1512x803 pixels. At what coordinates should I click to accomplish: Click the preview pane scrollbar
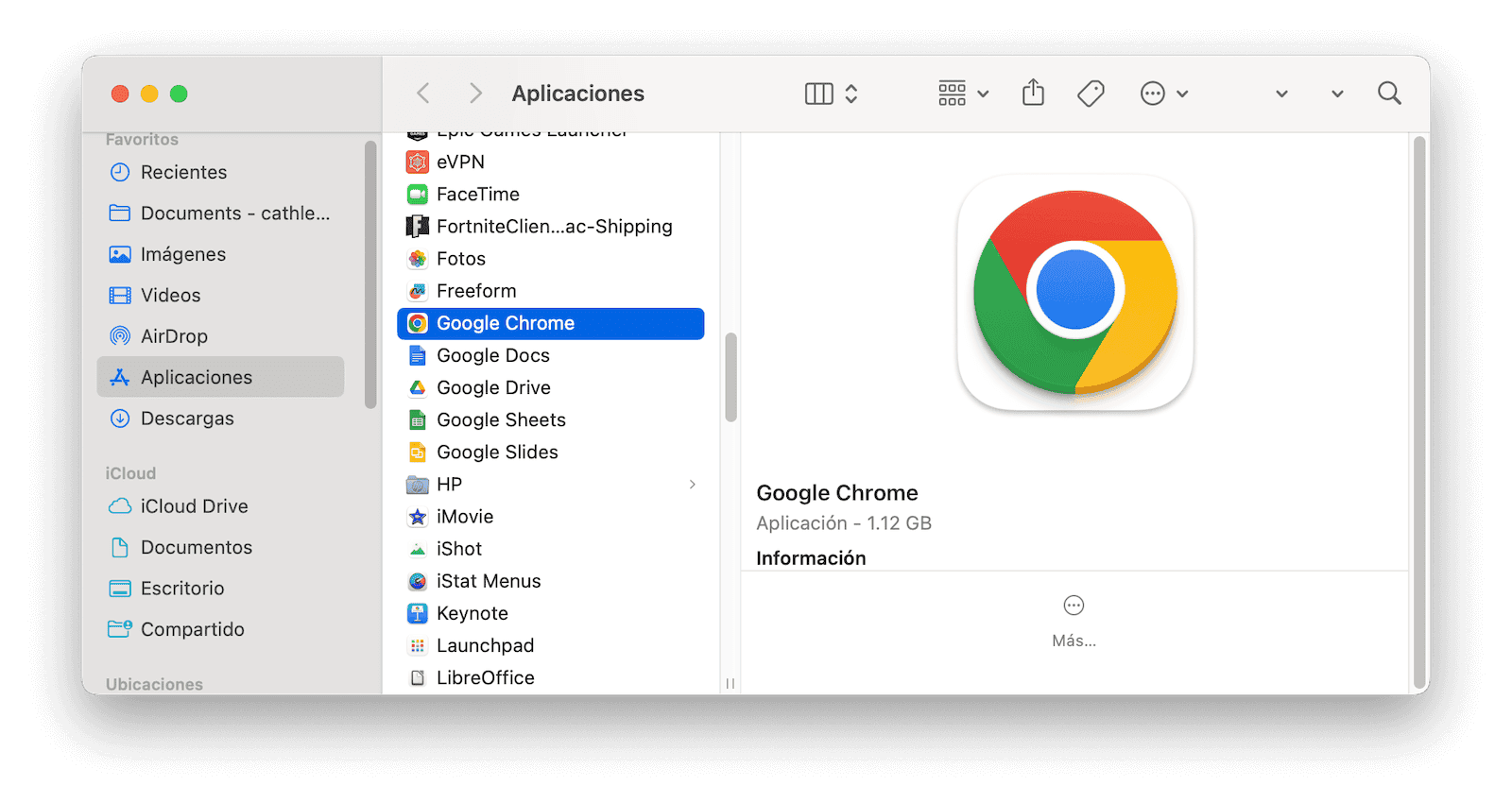point(1418,414)
